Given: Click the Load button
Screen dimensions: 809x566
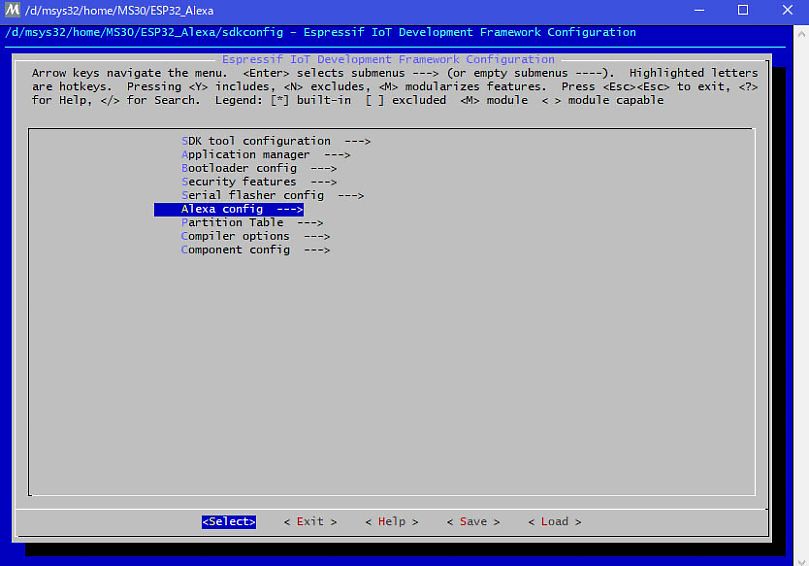Looking at the screenshot, I should click(x=555, y=522).
